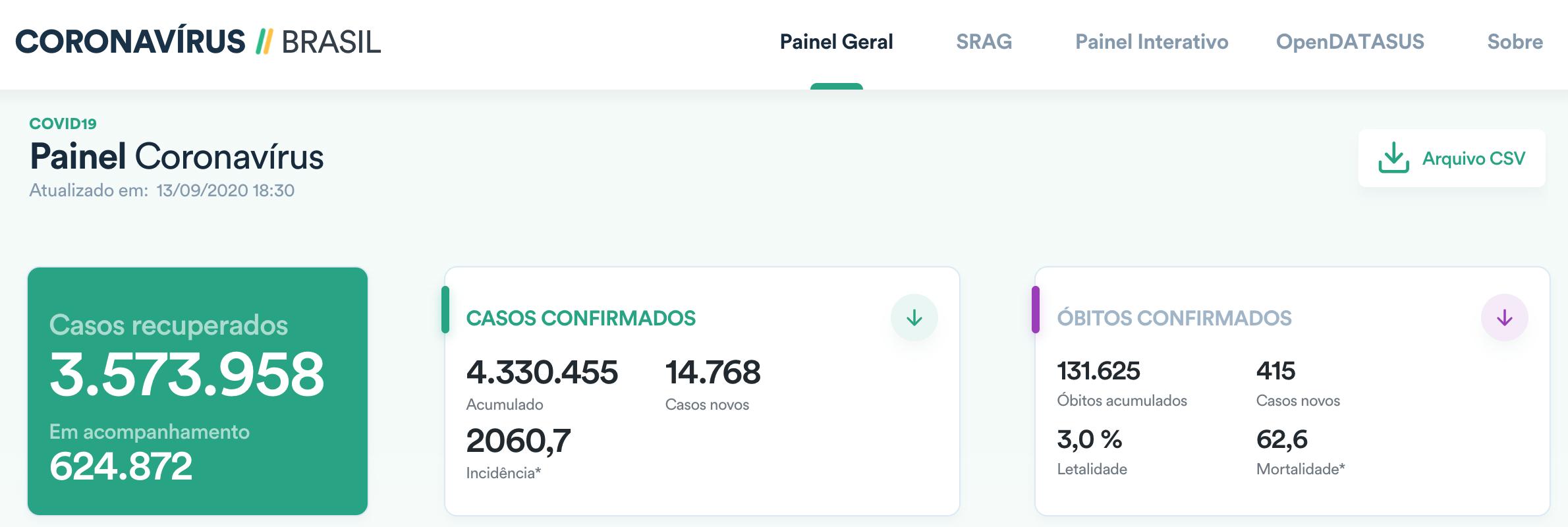Click the Casos Confirmados heading
Screen dimensions: 1568x527
[x=580, y=318]
